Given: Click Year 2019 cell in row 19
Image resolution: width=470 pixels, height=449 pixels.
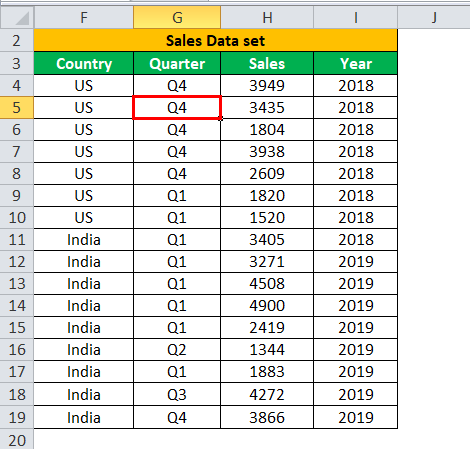Looking at the screenshot, I should point(356,417).
